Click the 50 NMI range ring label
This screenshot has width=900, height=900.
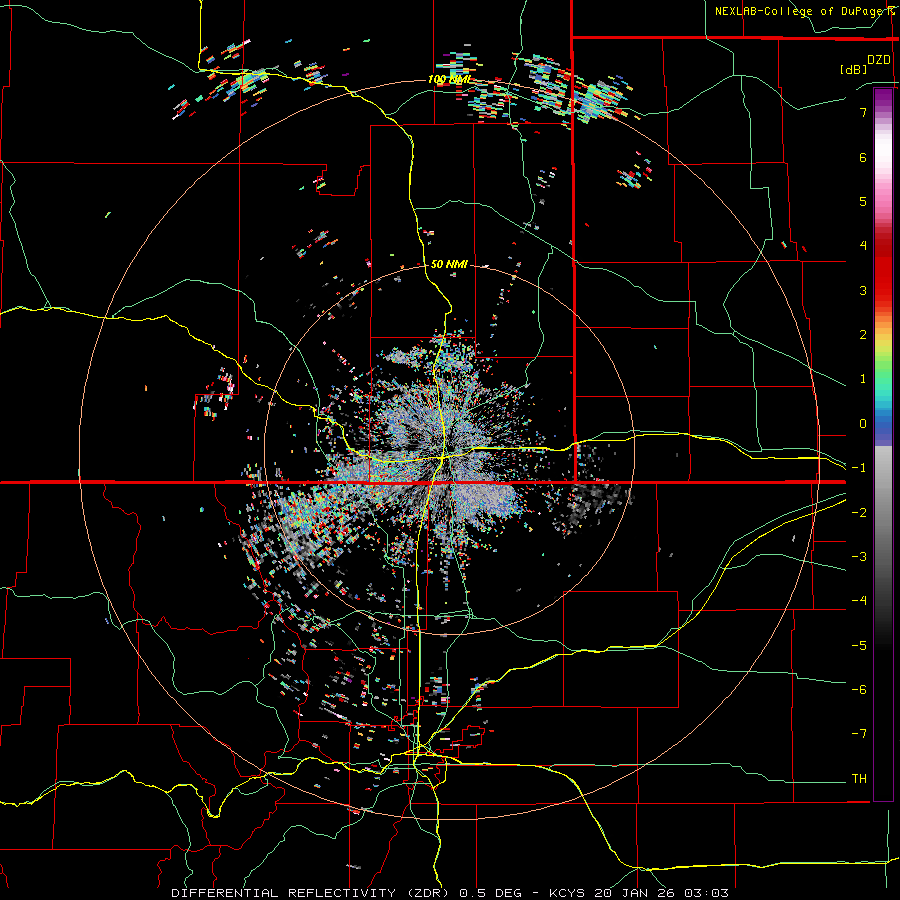pos(449,264)
